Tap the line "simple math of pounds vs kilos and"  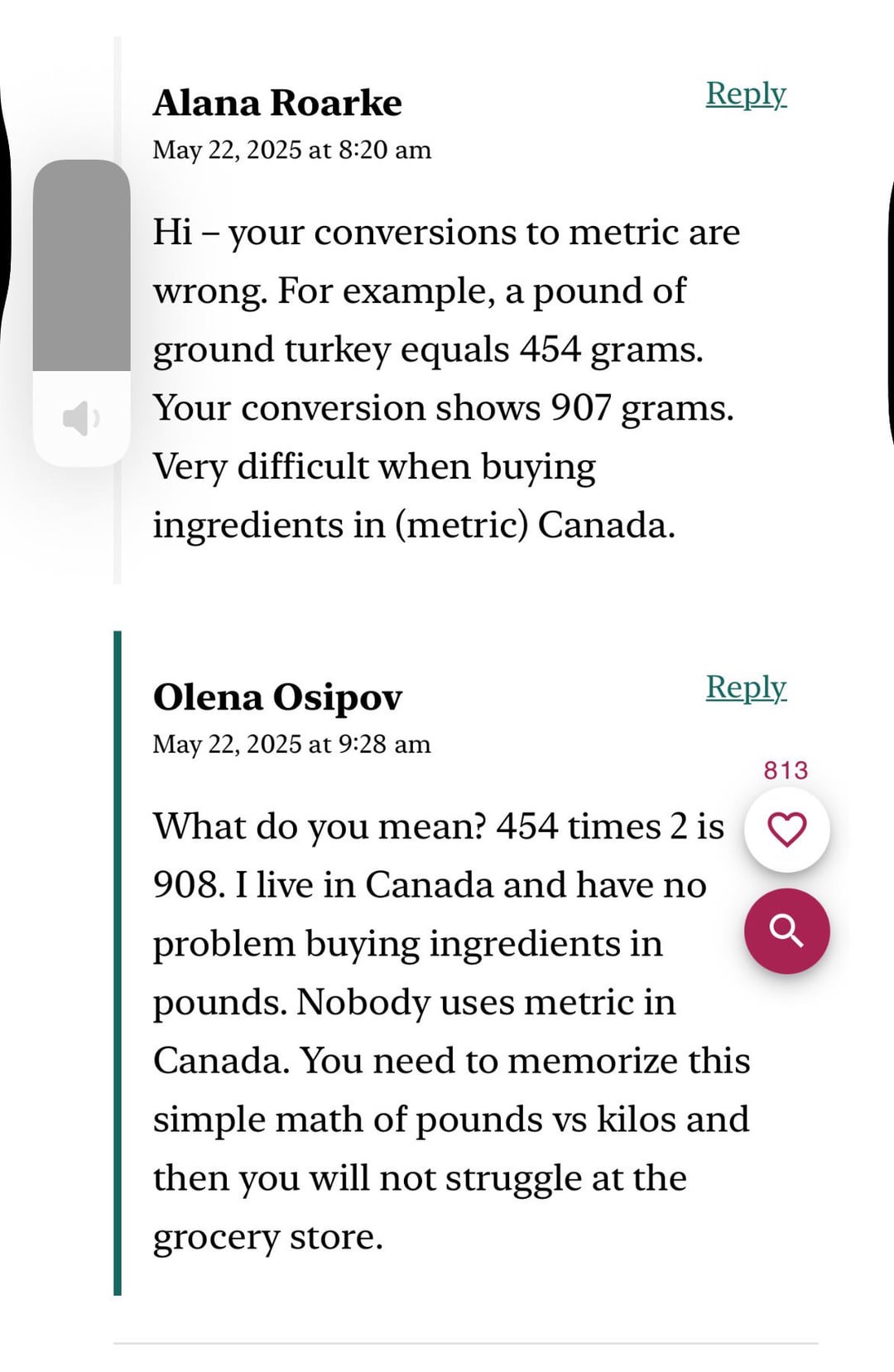(x=451, y=1119)
